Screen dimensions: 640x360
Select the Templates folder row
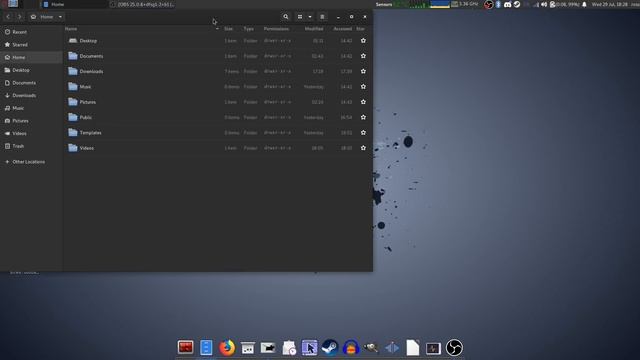[x=218, y=133]
